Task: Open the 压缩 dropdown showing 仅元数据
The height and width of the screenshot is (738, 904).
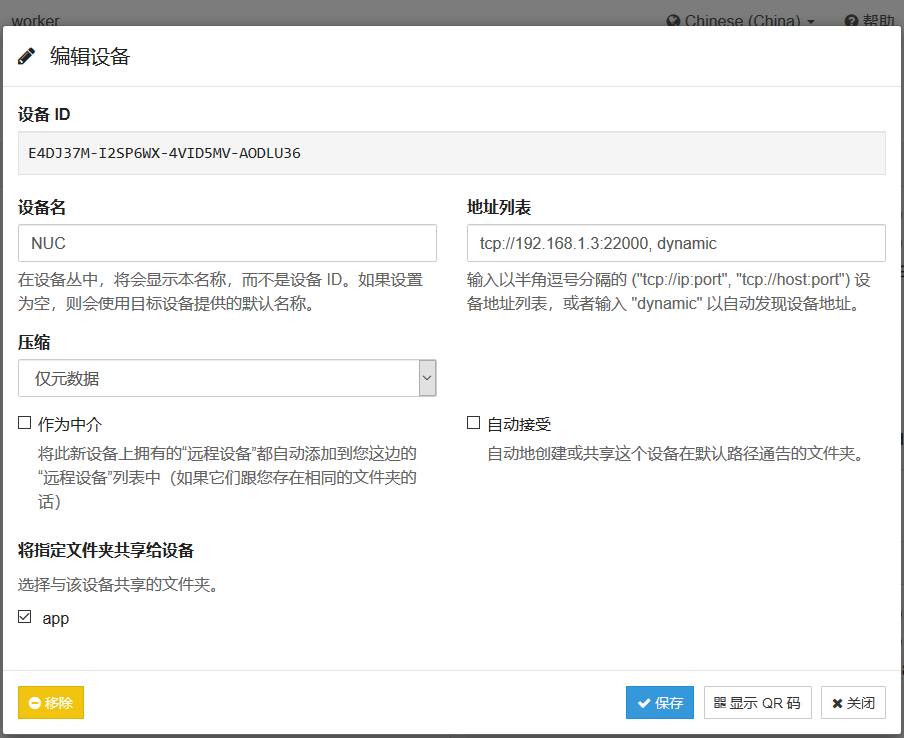Action: click(x=218, y=378)
